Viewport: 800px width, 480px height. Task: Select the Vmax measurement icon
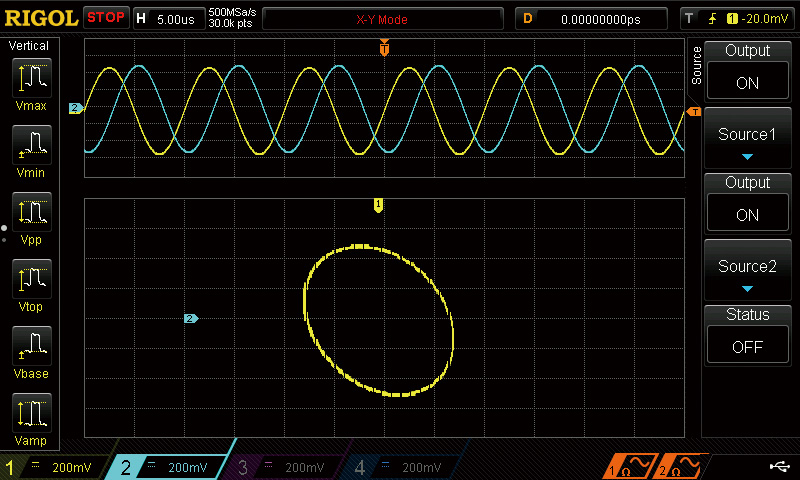[32, 78]
